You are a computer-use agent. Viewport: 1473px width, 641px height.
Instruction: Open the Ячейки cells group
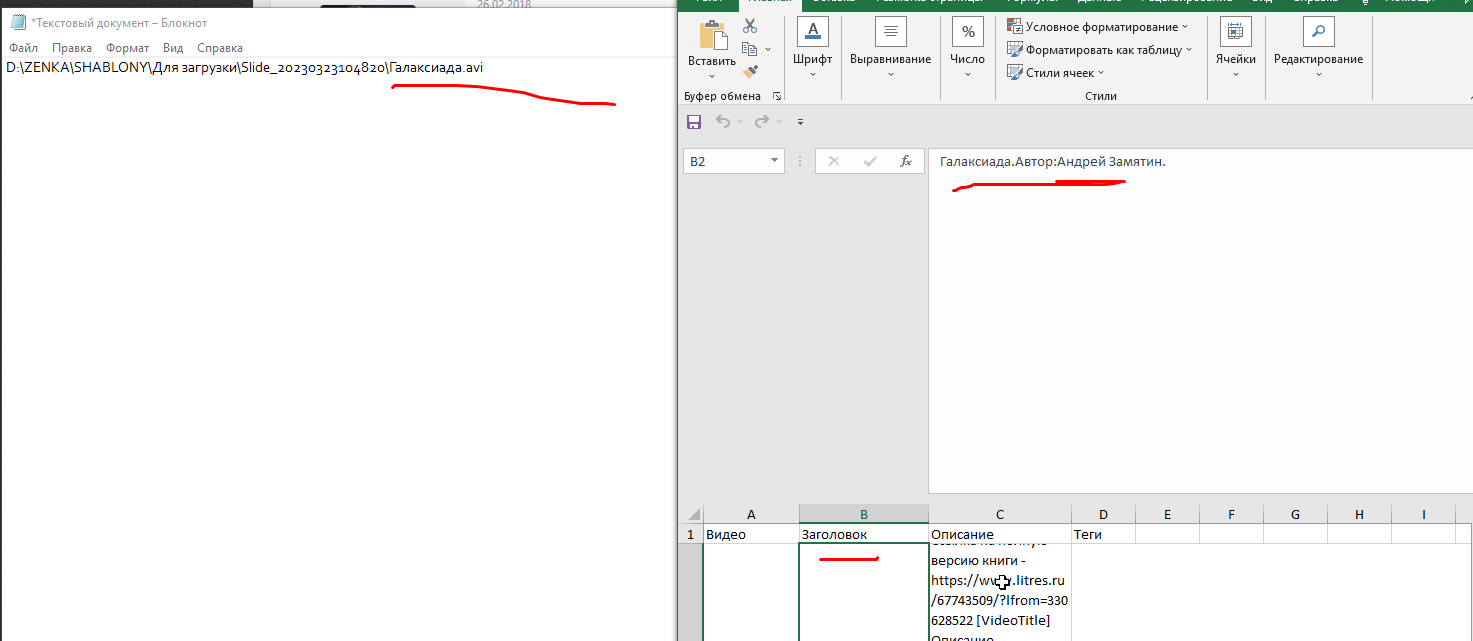(1235, 50)
